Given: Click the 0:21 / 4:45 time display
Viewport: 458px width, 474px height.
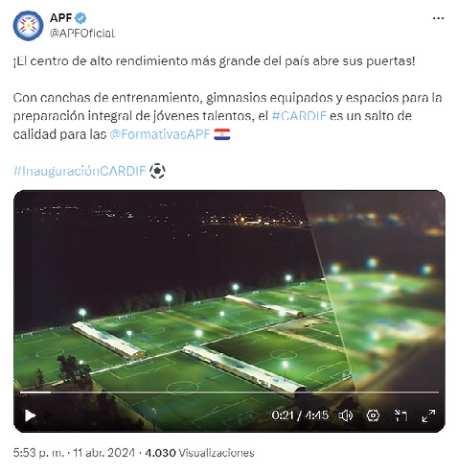Looking at the screenshot, I should [300, 415].
